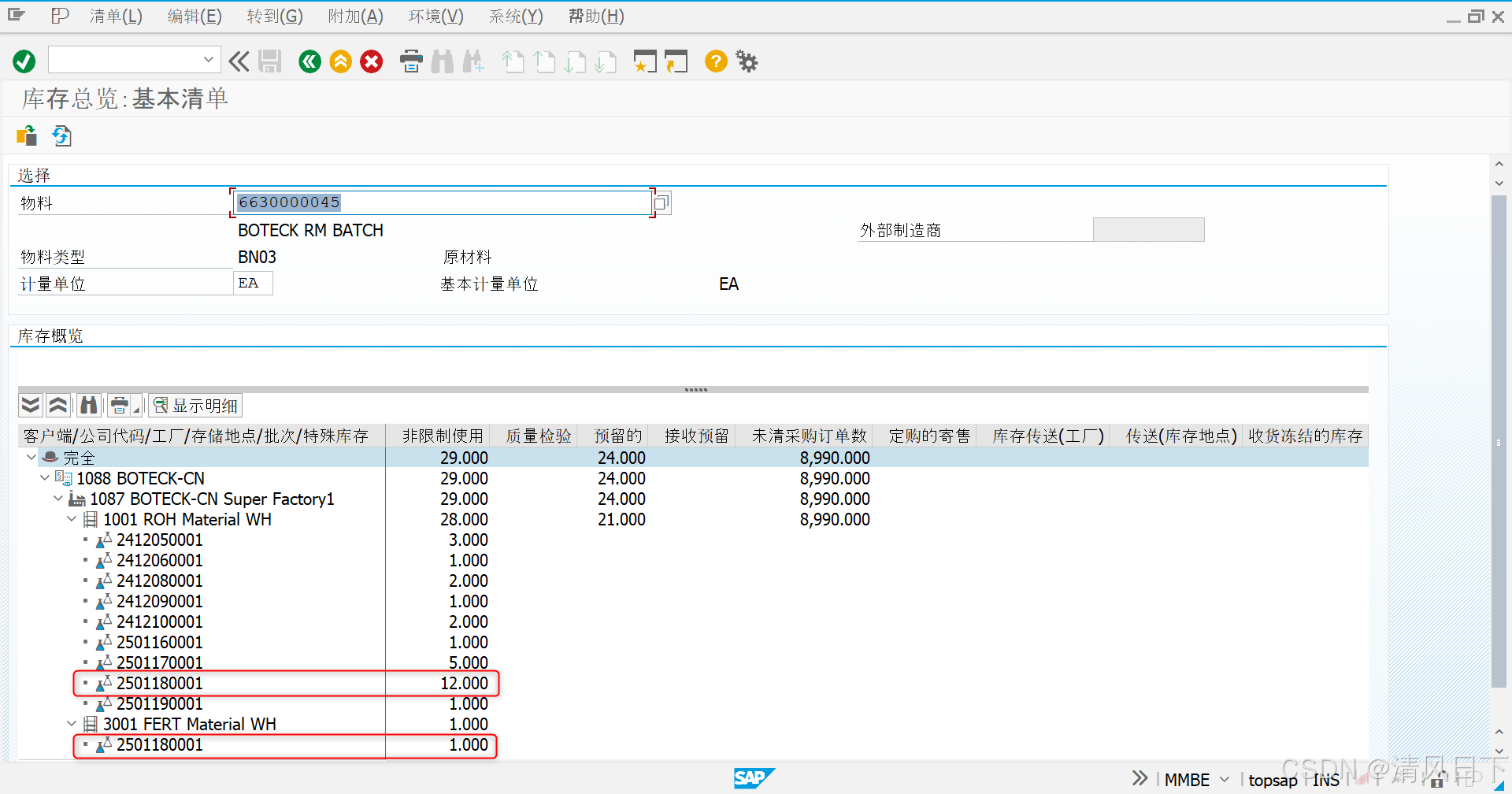Open the 环境(V) menu
The image size is (1512, 794).
435,16
